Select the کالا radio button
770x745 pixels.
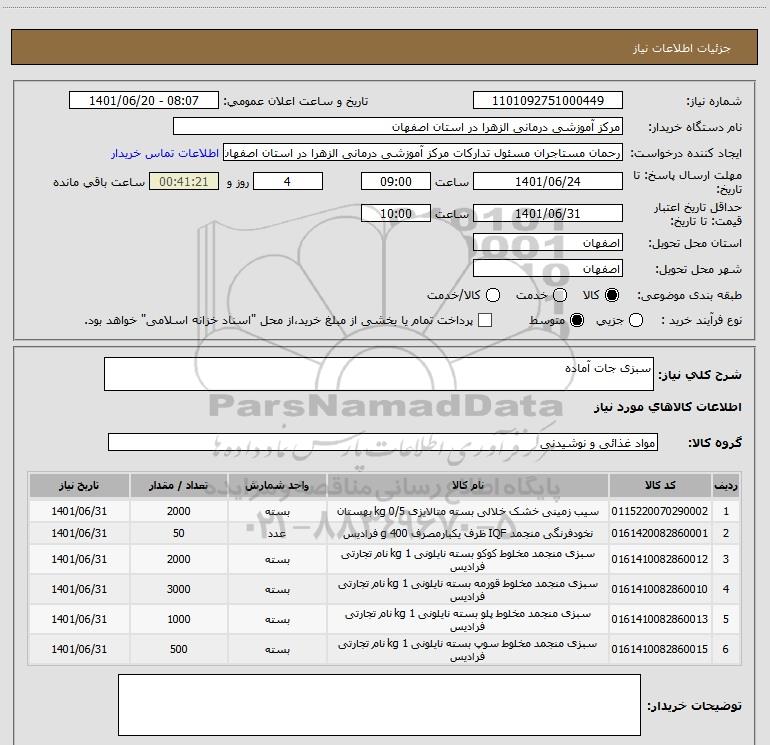click(612, 295)
